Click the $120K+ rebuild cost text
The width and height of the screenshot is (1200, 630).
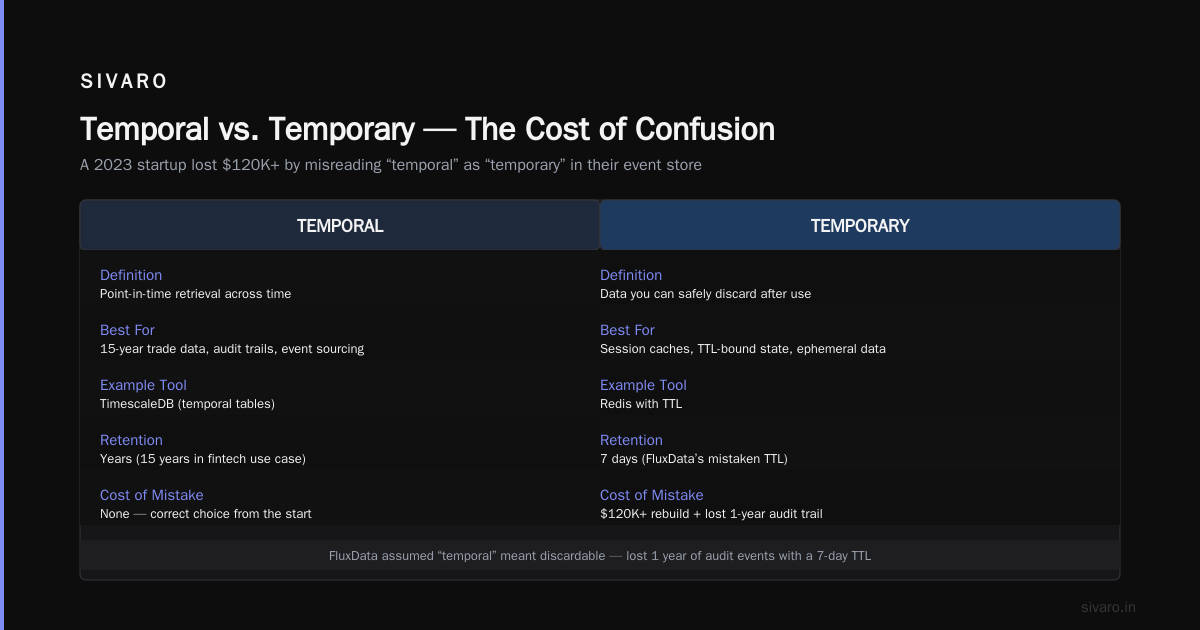tap(711, 514)
